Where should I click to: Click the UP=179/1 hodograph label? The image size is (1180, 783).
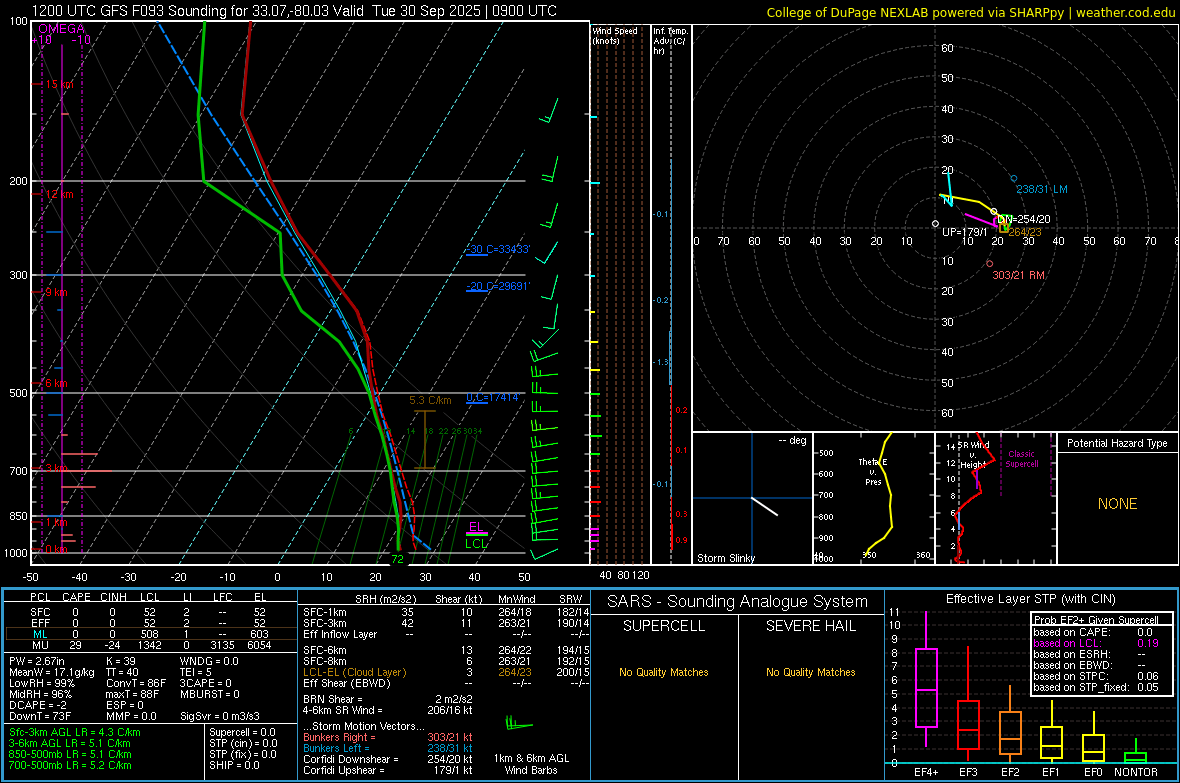coord(965,232)
